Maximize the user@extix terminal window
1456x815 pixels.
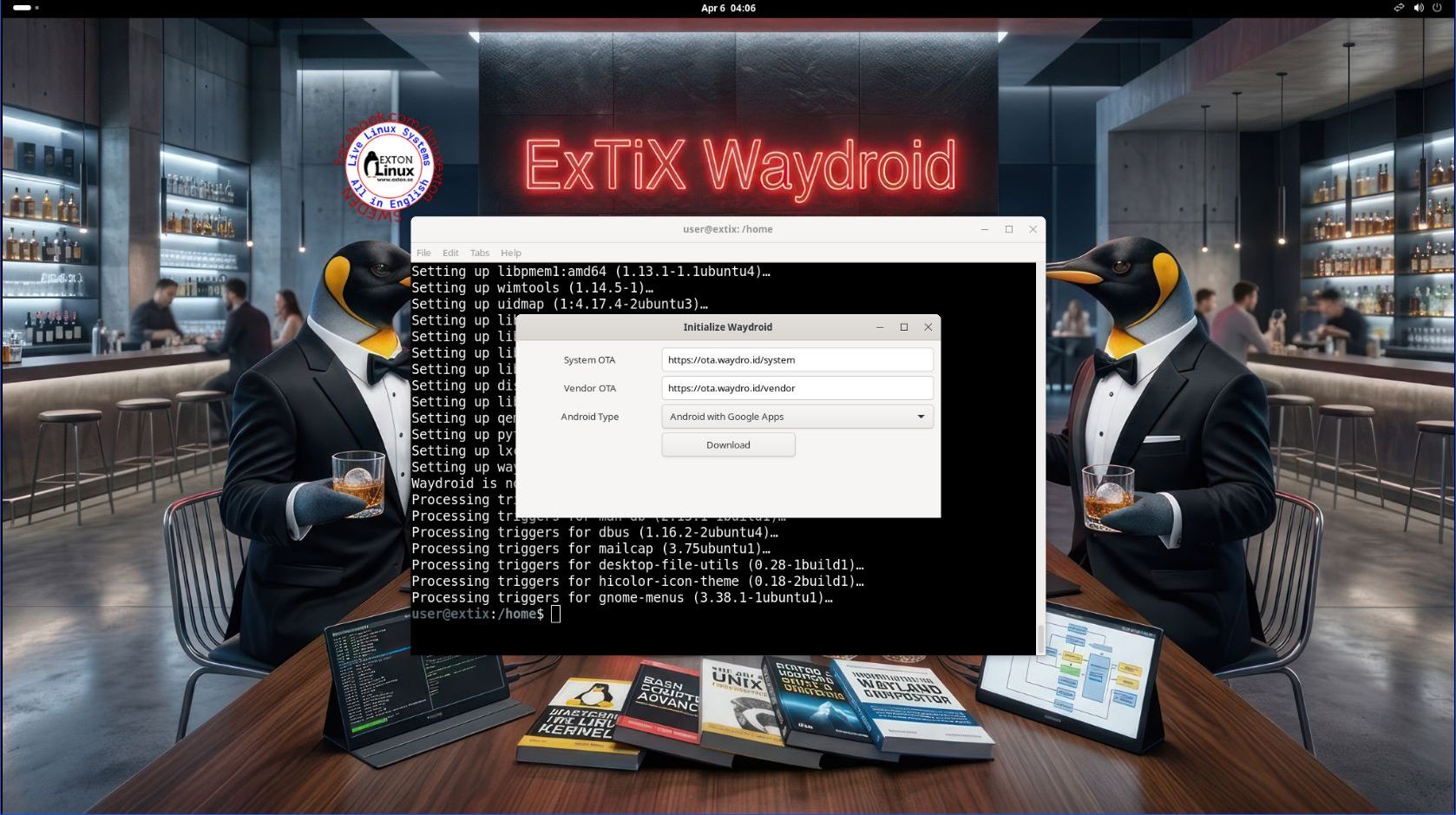coord(1009,229)
